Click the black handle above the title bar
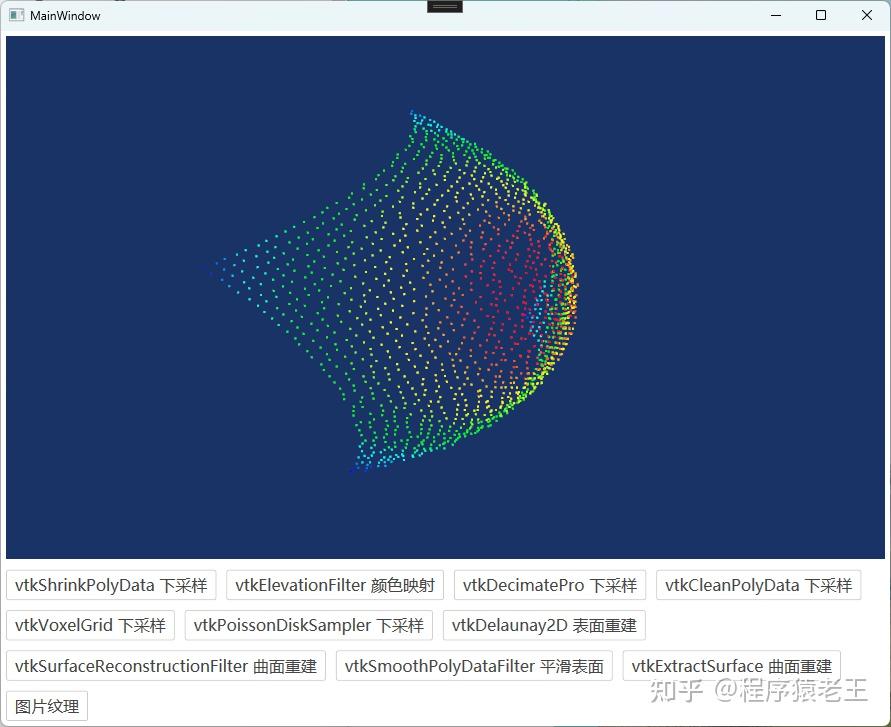The height and width of the screenshot is (727, 891). [x=444, y=6]
